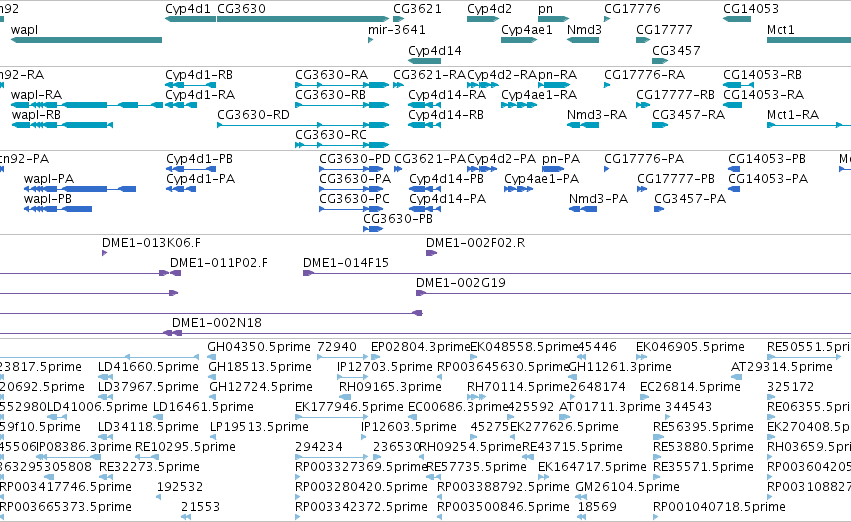Select the CG3457 gene label

tap(676, 50)
